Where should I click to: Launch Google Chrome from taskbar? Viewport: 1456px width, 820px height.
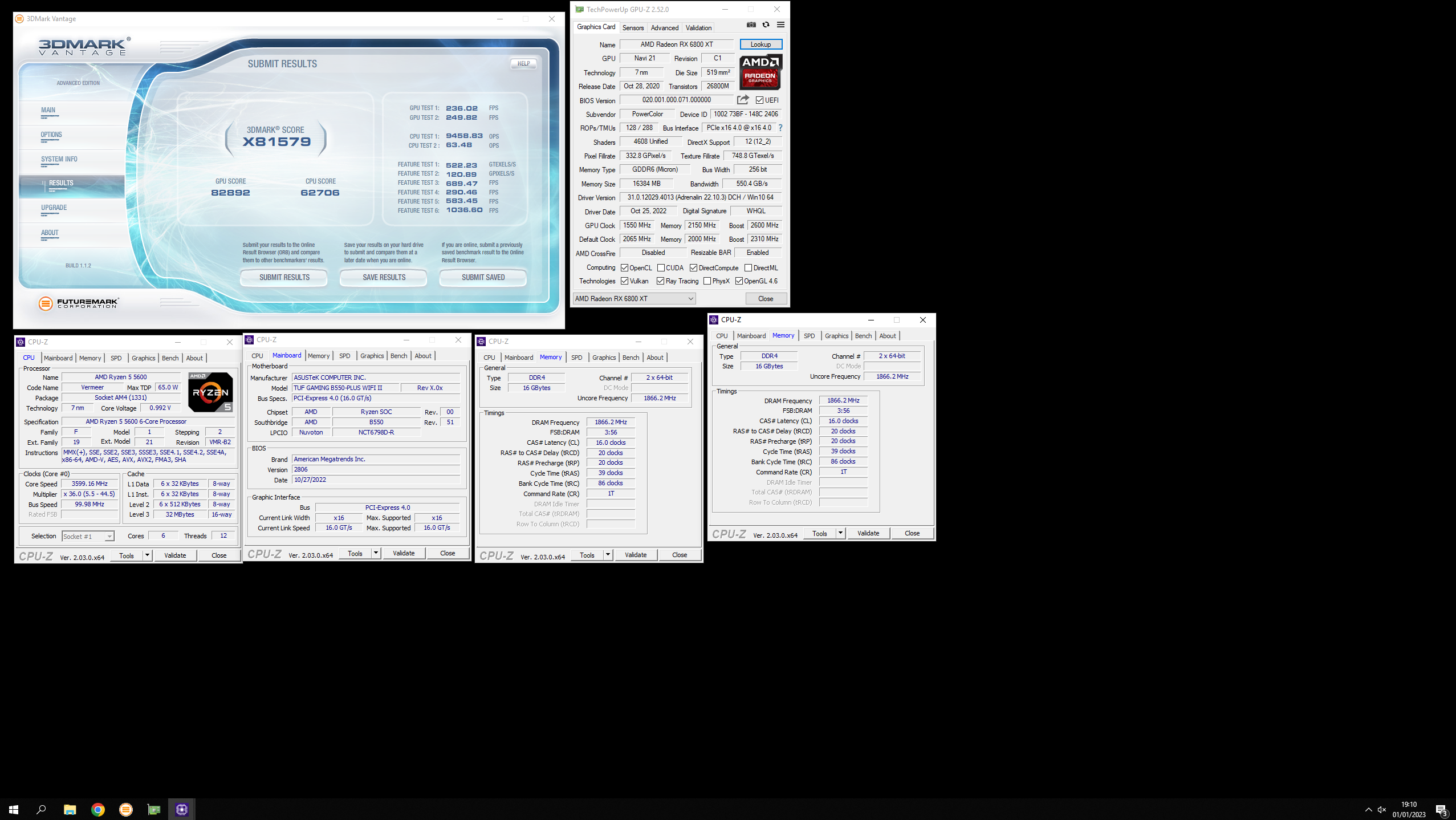point(98,809)
